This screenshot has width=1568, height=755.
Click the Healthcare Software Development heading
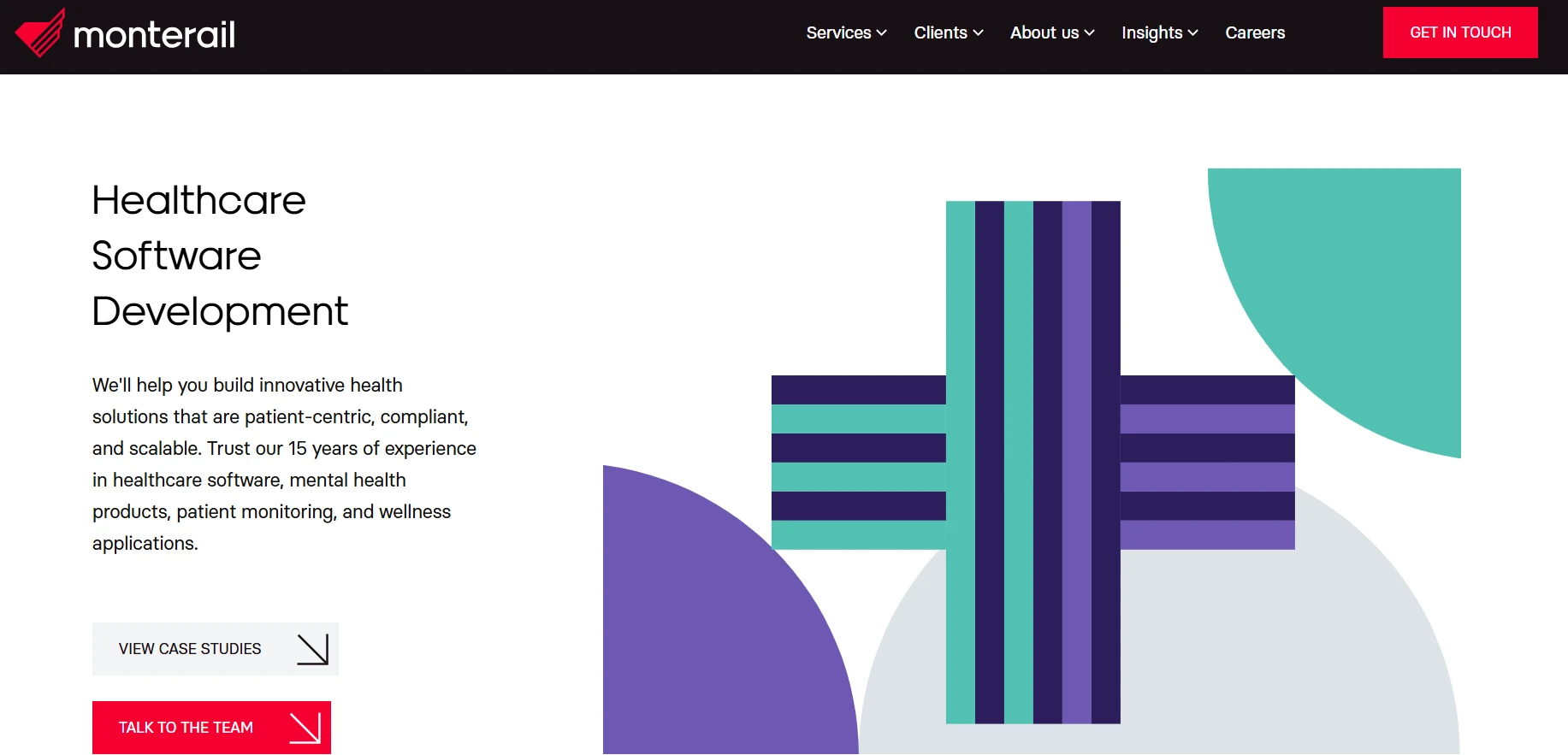coord(220,256)
